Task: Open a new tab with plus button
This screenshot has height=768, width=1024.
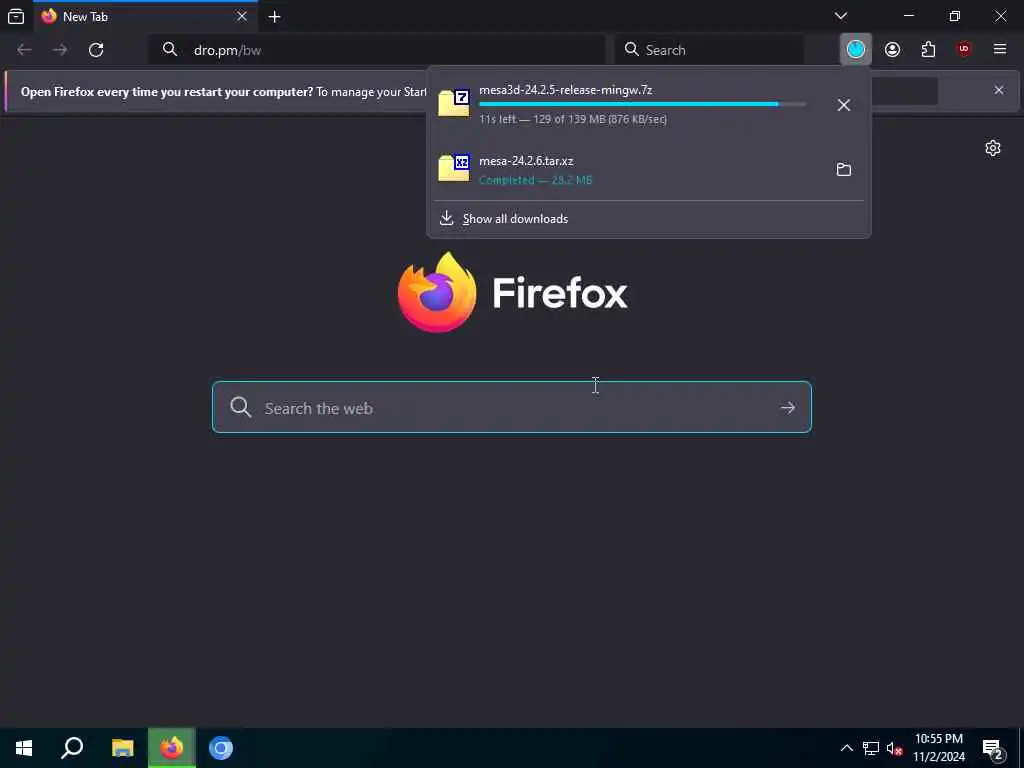Action: click(274, 16)
